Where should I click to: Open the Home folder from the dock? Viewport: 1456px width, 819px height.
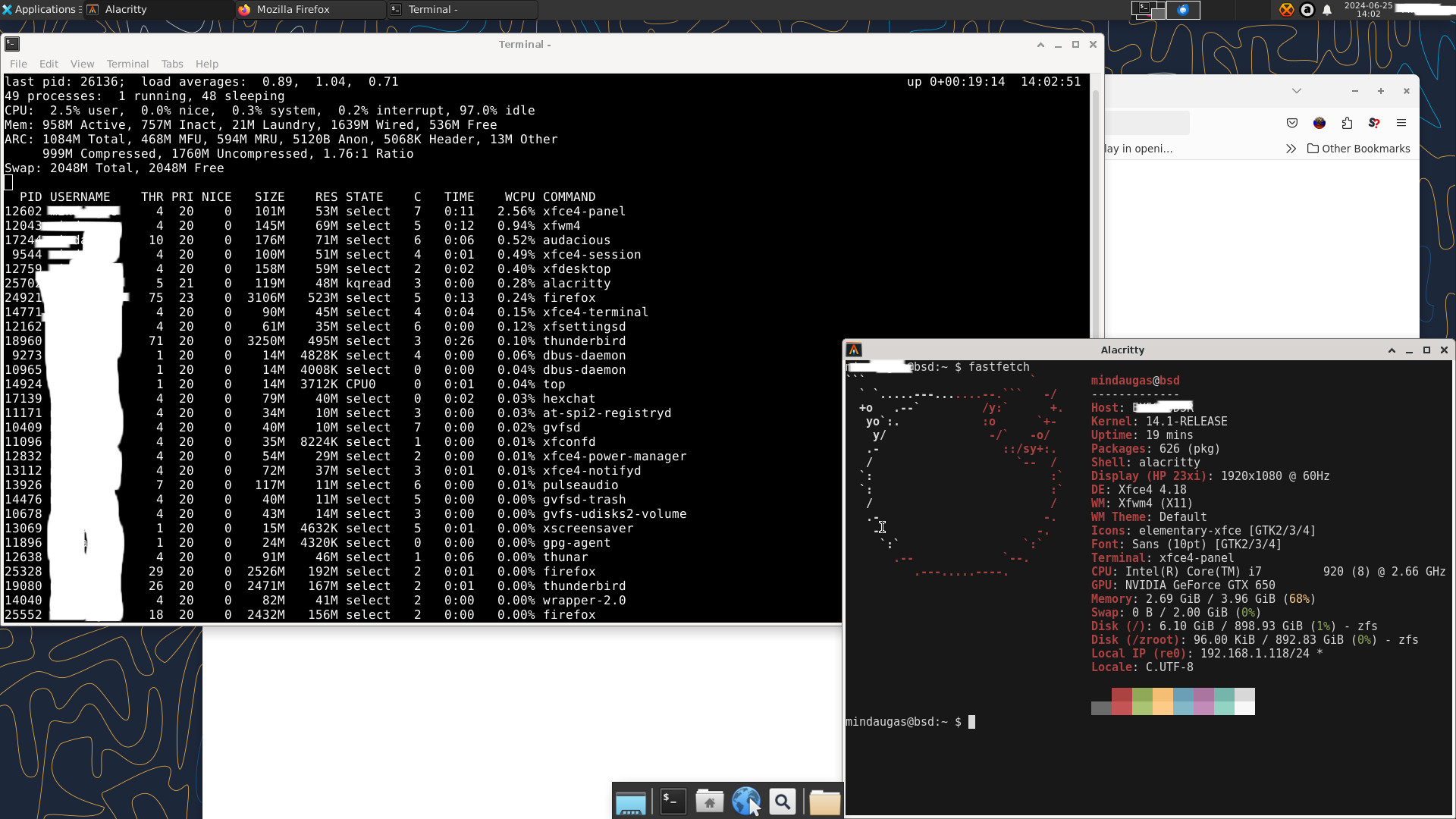(710, 802)
